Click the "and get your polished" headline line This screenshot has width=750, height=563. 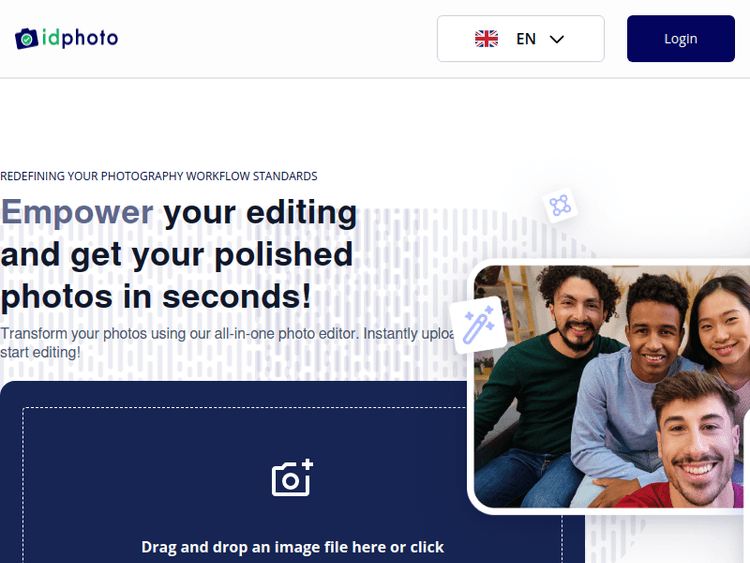[177, 254]
